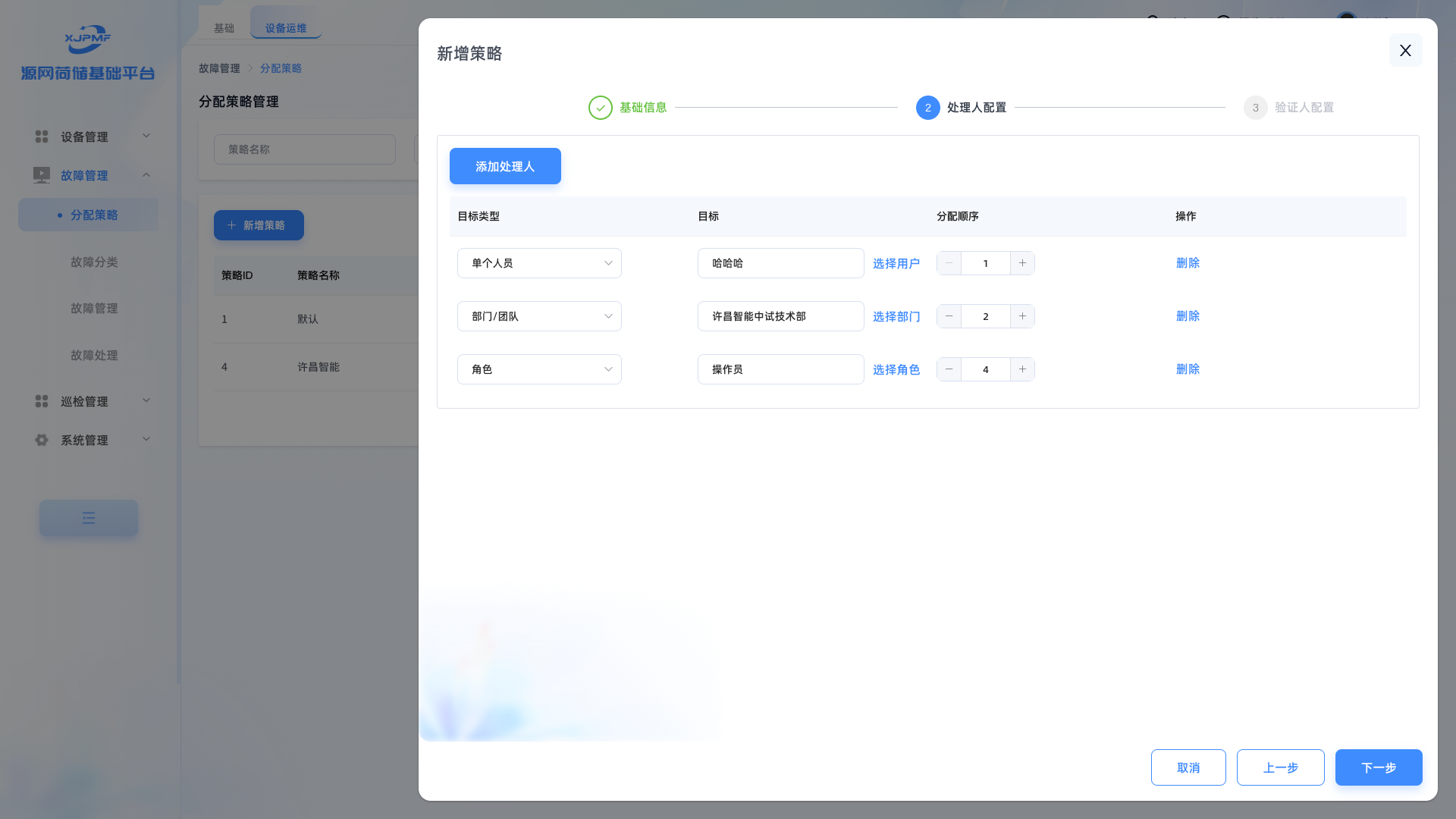Open 角色 target type dropdown

point(539,369)
